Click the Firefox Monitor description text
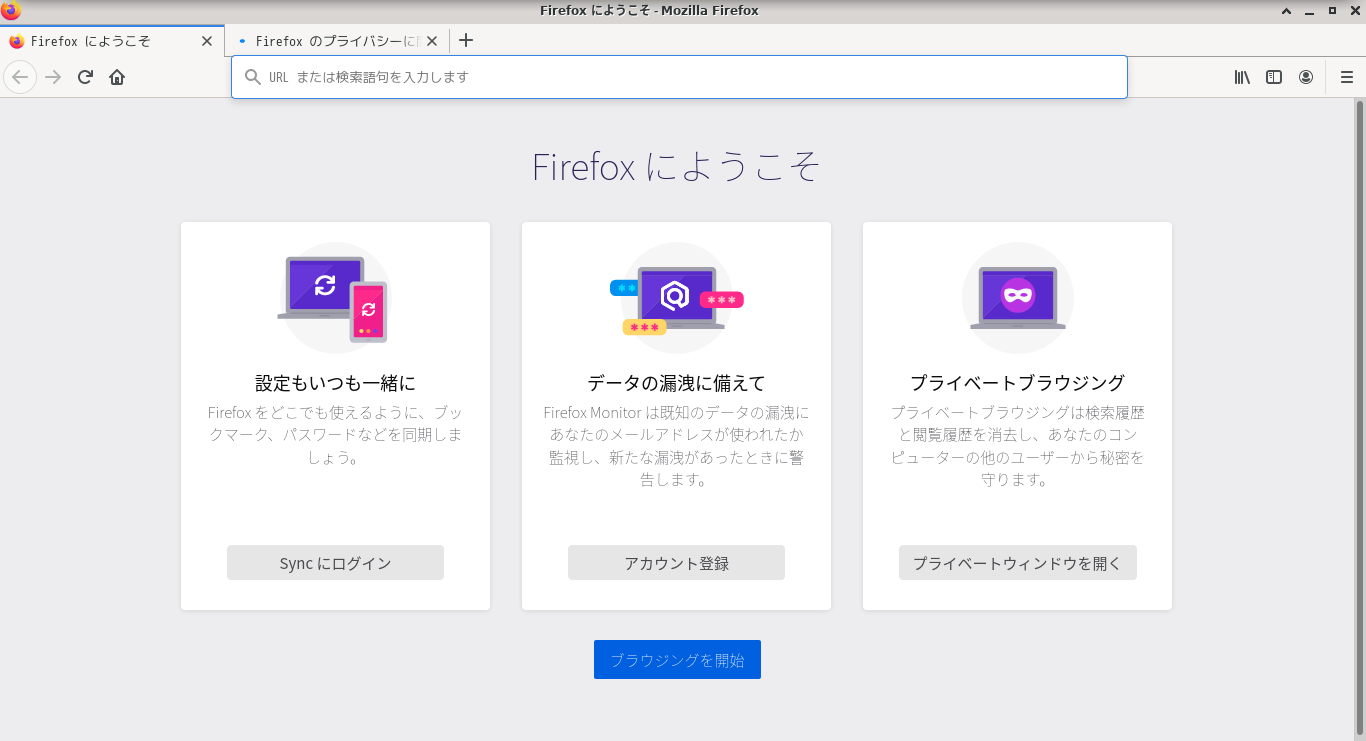Viewport: 1366px width, 741px height. 676,446
